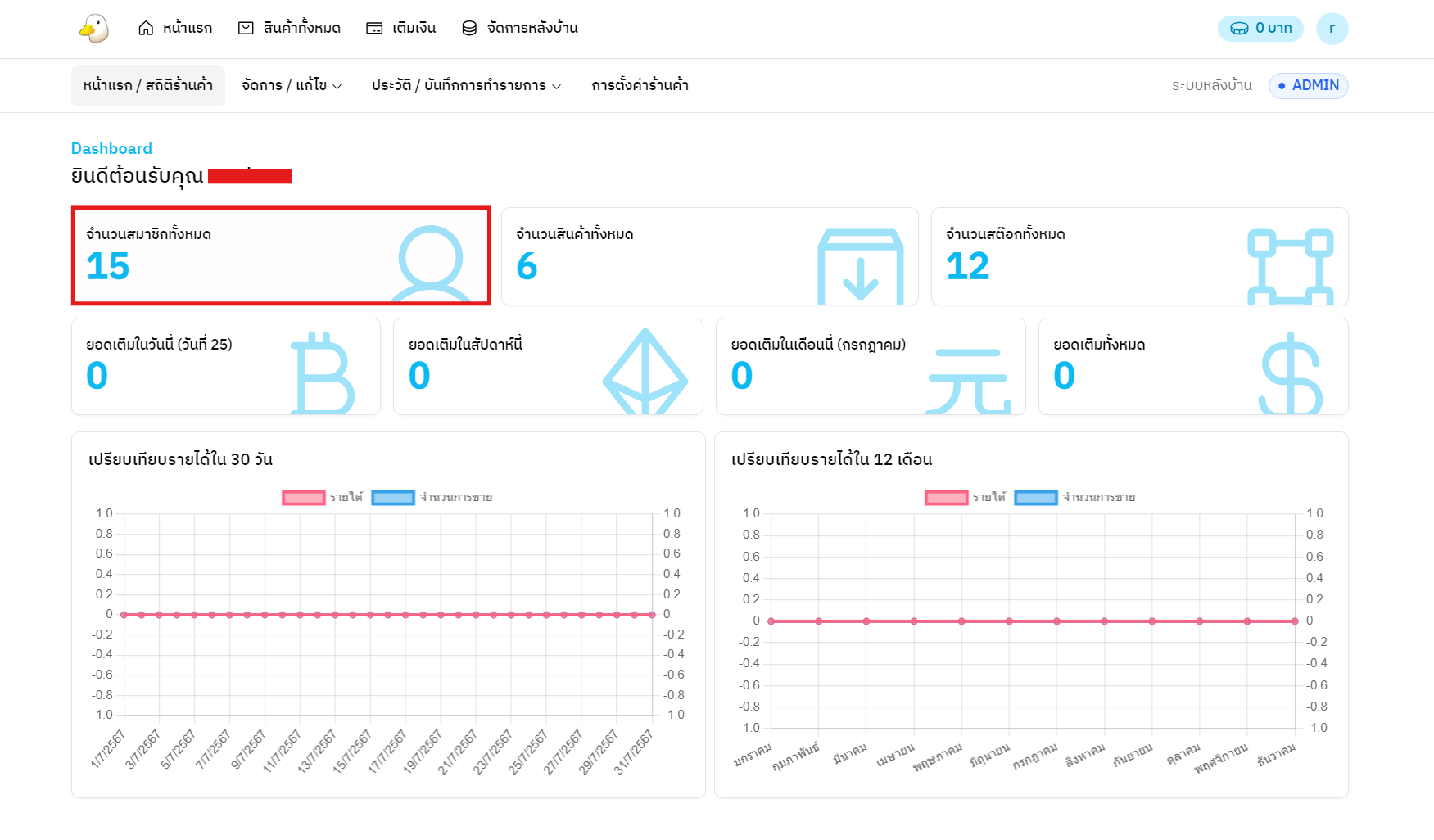Click the จำนวนสต๊อกทั้งหมด label
This screenshot has height=840, width=1434.
click(1006, 234)
